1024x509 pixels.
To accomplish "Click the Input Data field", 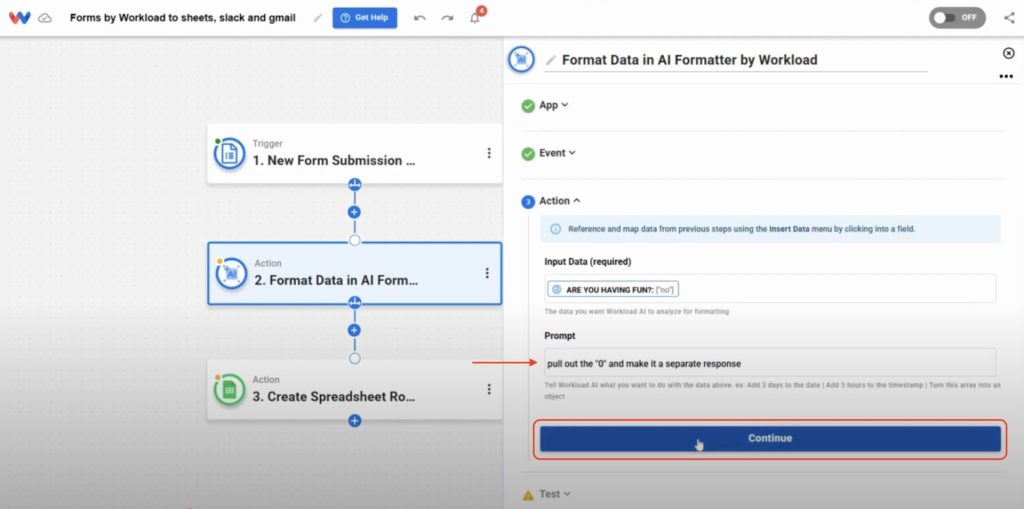I will [771, 289].
